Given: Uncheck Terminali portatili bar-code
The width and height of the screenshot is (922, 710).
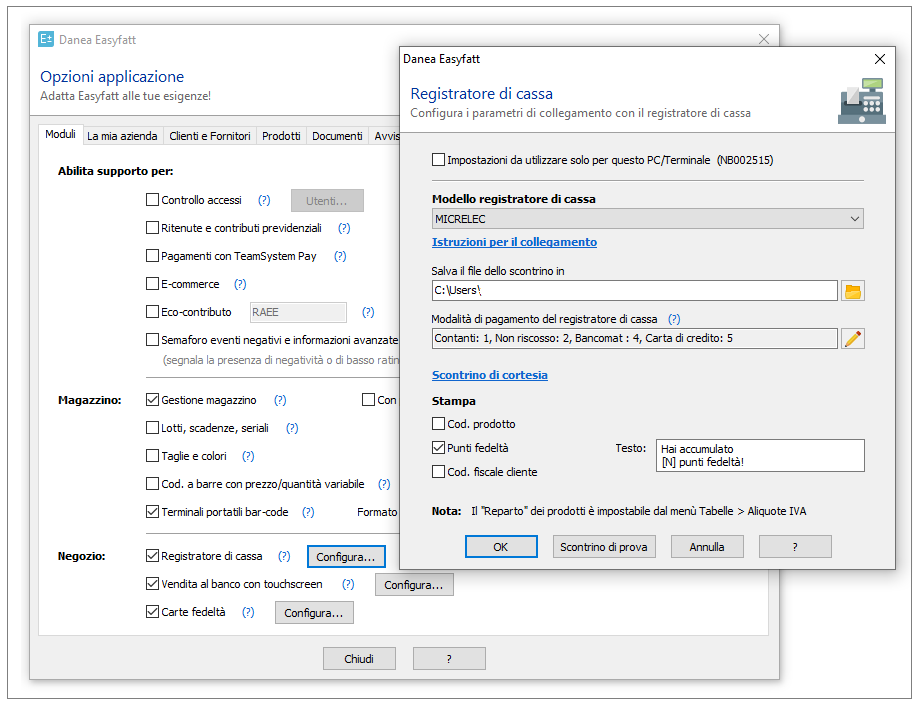Looking at the screenshot, I should pyautogui.click(x=152, y=511).
